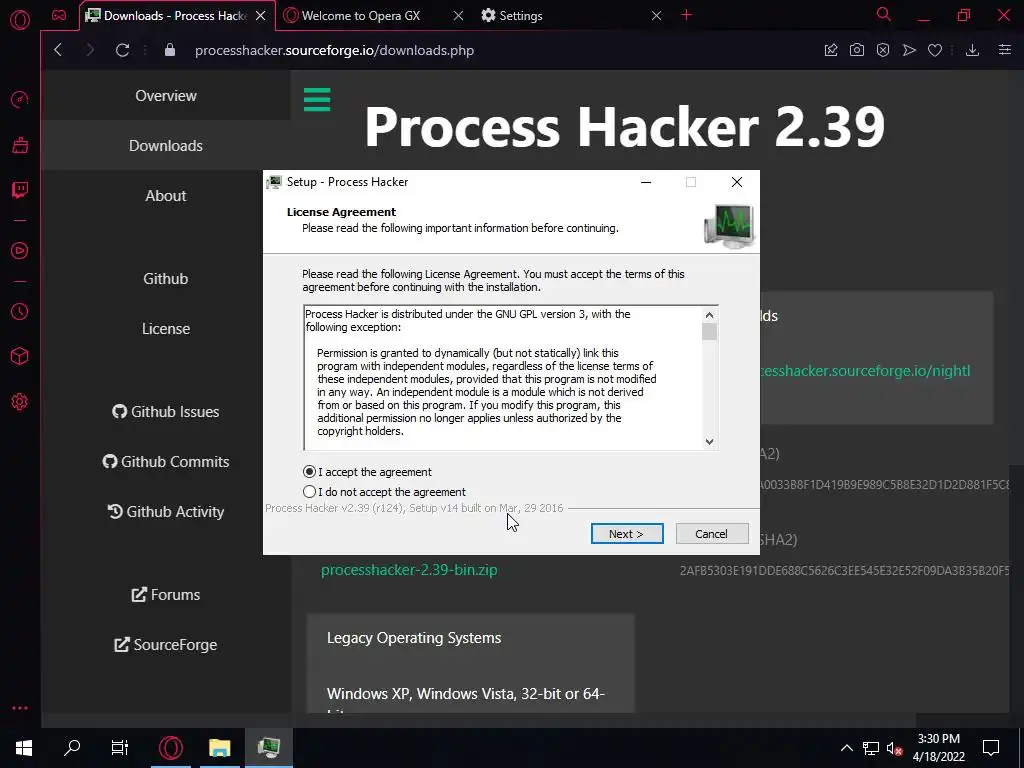The width and height of the screenshot is (1024, 768).
Task: Open ad blocker shield icon
Action: (883, 50)
